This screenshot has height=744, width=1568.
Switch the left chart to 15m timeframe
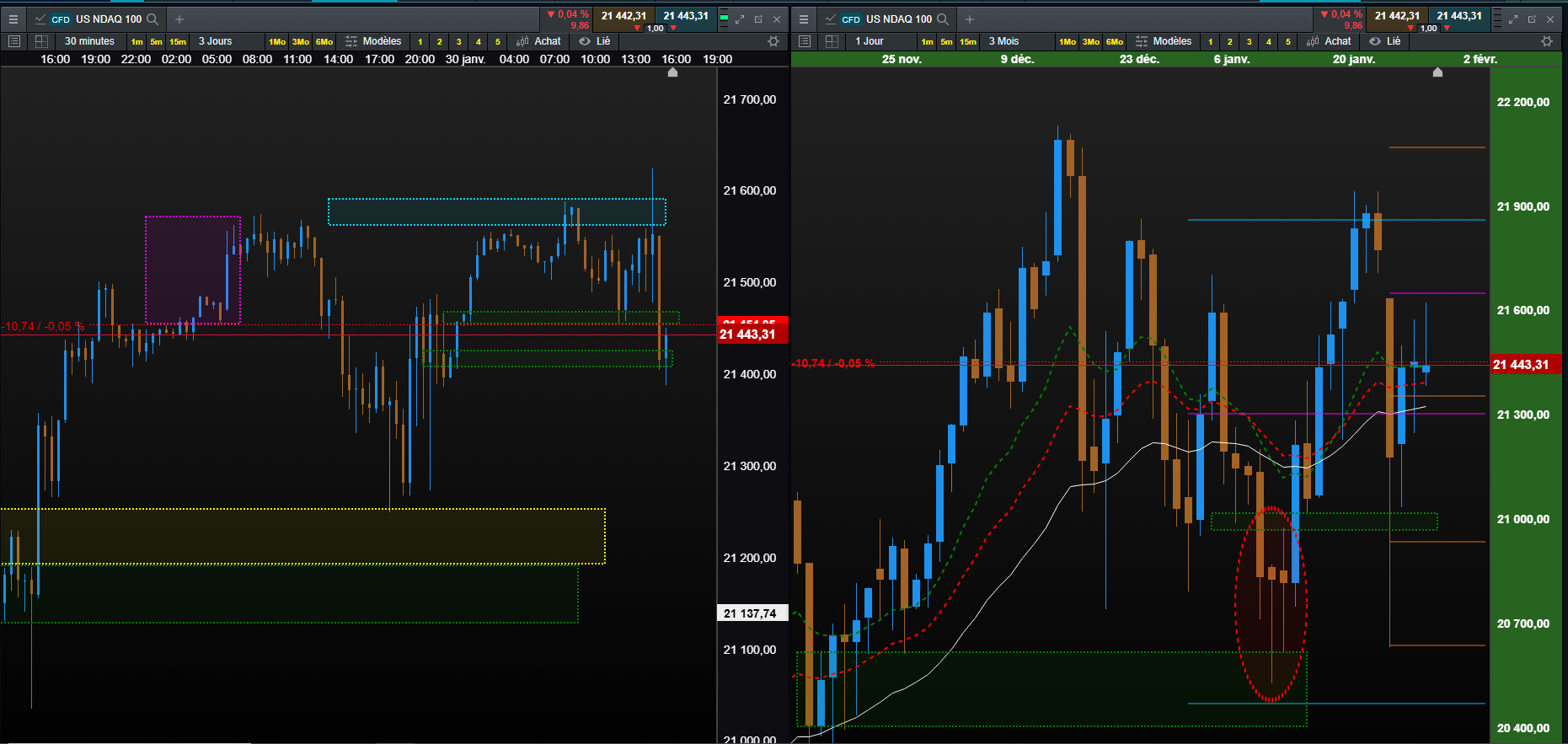[178, 41]
